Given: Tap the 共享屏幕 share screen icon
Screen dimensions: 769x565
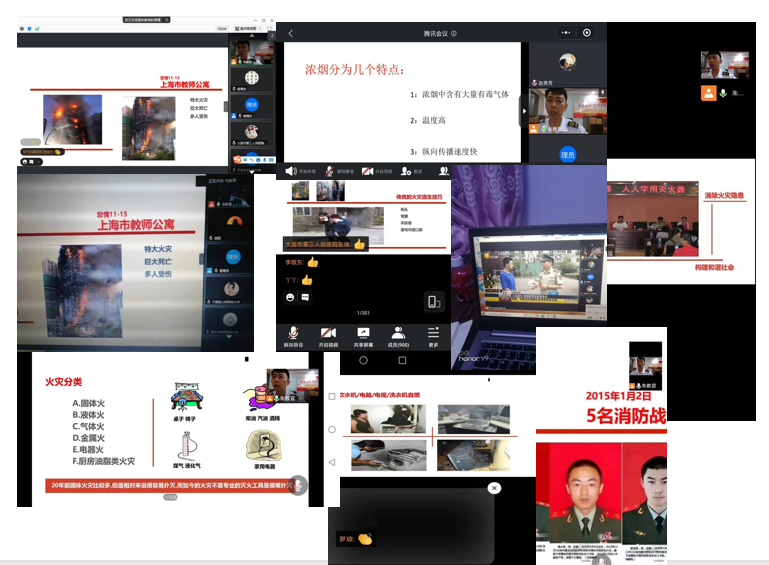Looking at the screenshot, I should coord(363,333).
